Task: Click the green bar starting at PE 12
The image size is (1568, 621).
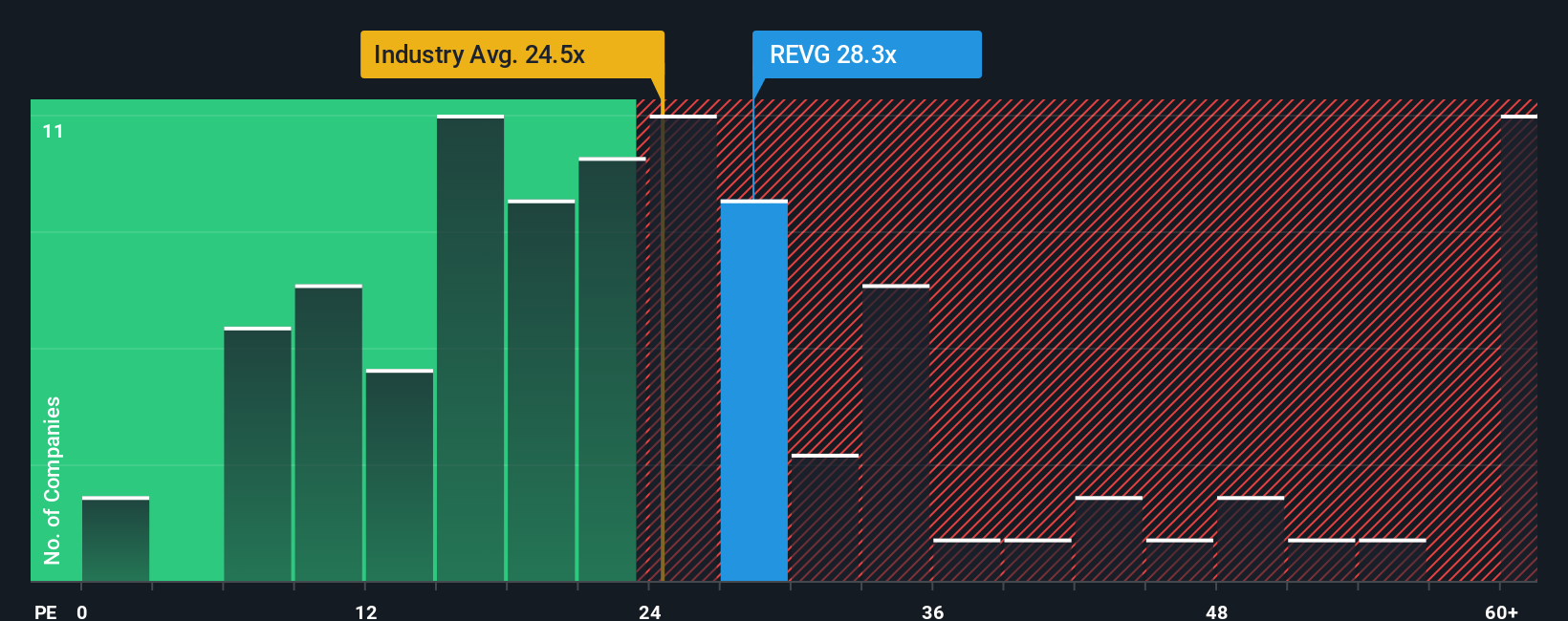Action: pyautogui.click(x=400, y=475)
